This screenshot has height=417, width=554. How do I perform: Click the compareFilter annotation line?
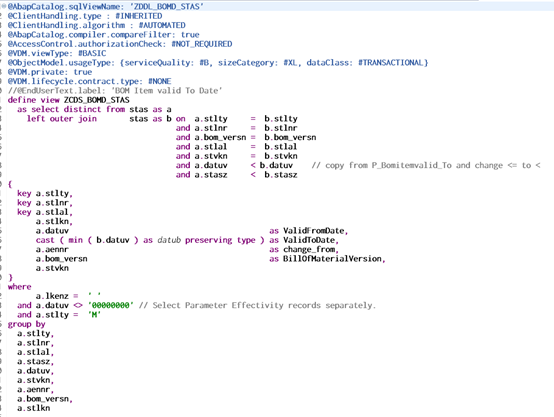click(x=104, y=35)
